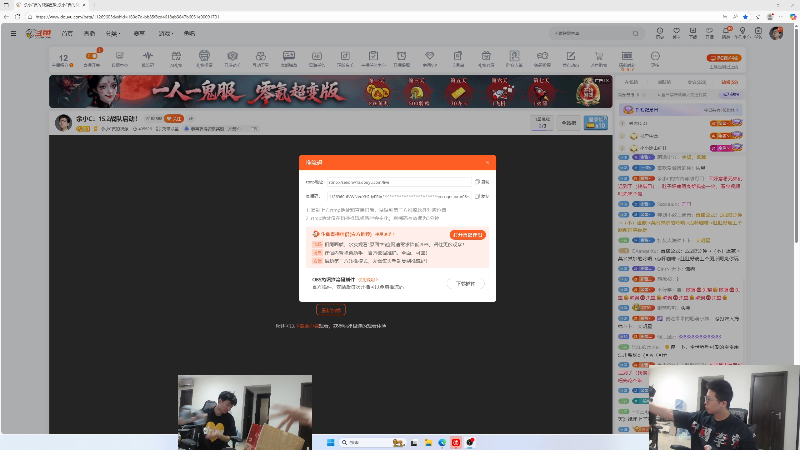Viewport: 800px width, 450px height.
Task: Open the hamburger menu beside the Douyu logo
Action: [13, 34]
